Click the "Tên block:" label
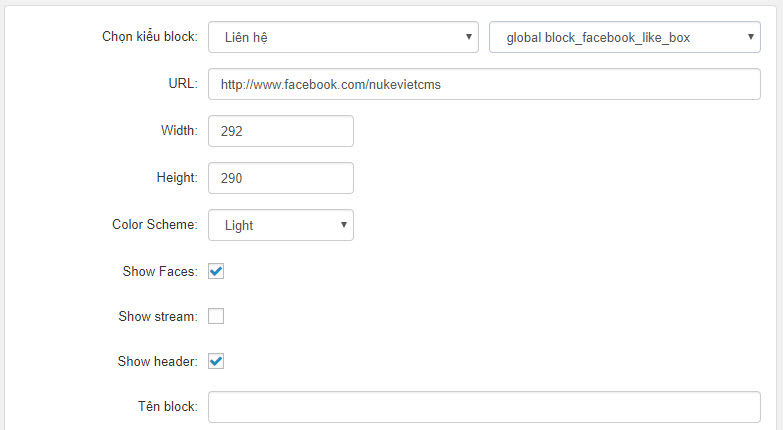Viewport: 783px width, 430px height. click(168, 406)
